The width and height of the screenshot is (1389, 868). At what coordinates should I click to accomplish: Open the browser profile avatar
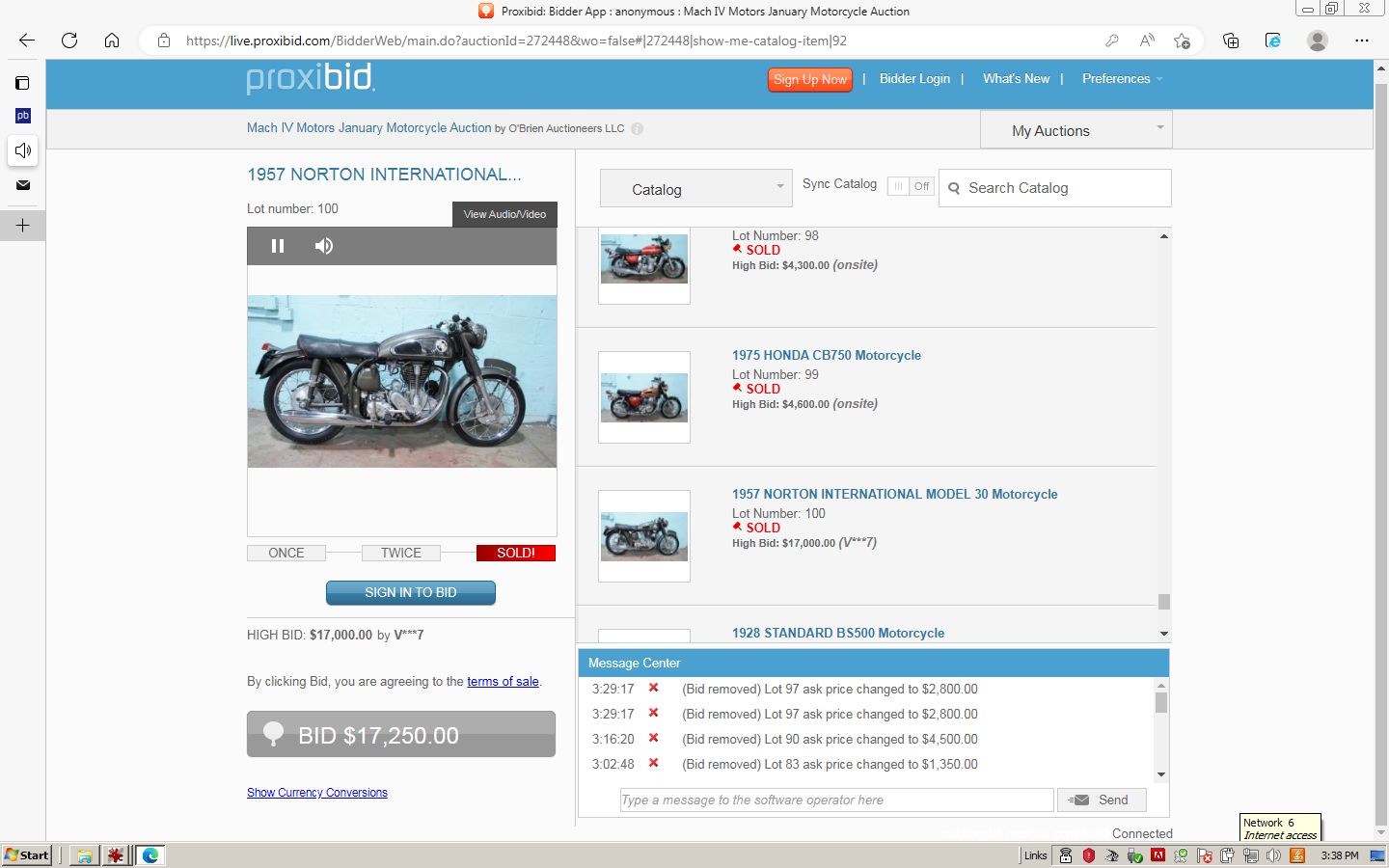pyautogui.click(x=1318, y=41)
